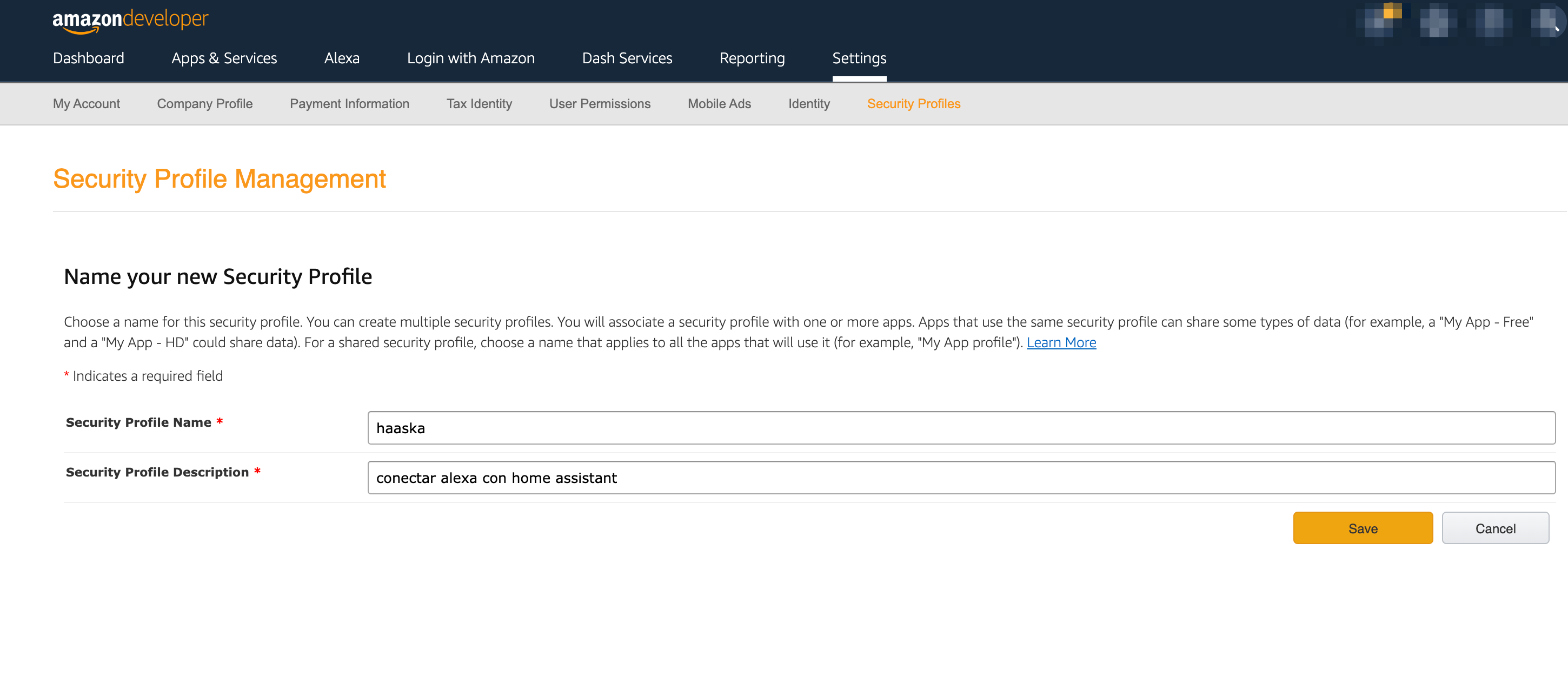Open Dash Services
The image size is (1568, 675).
pyautogui.click(x=627, y=58)
